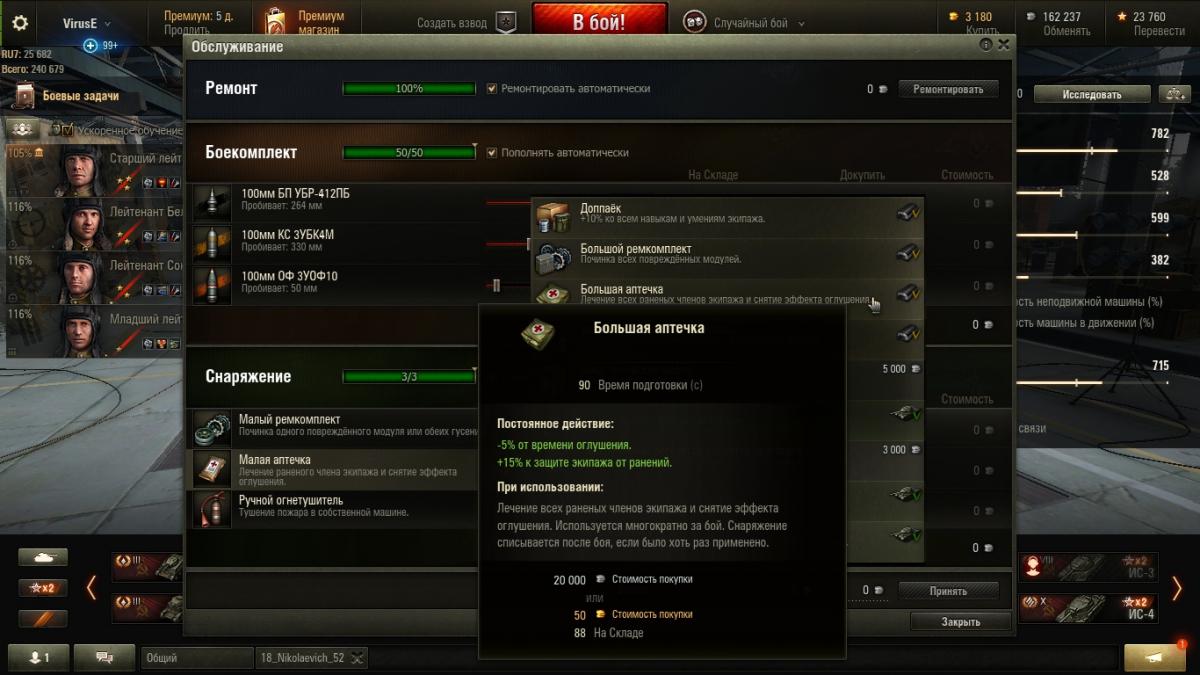The image size is (1200, 675).
Task: Click the Ремонтировать button
Action: (948, 89)
